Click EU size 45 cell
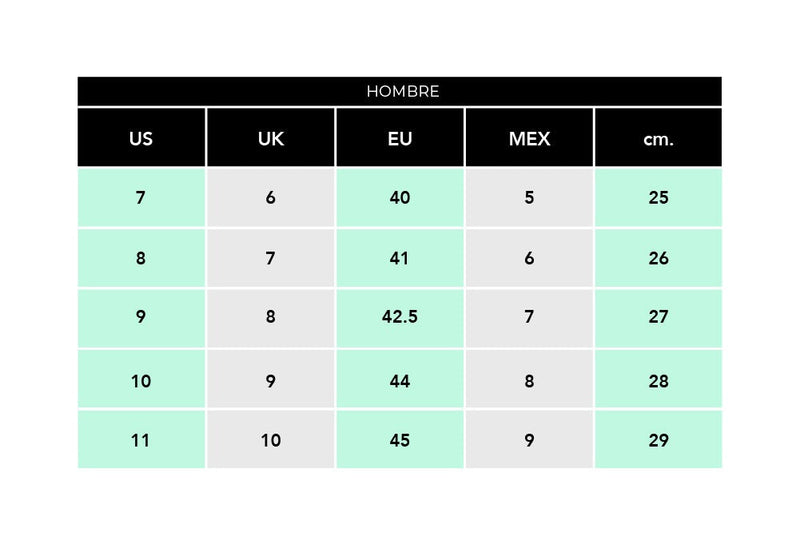Viewport: 800px width, 536px height. [x=399, y=439]
